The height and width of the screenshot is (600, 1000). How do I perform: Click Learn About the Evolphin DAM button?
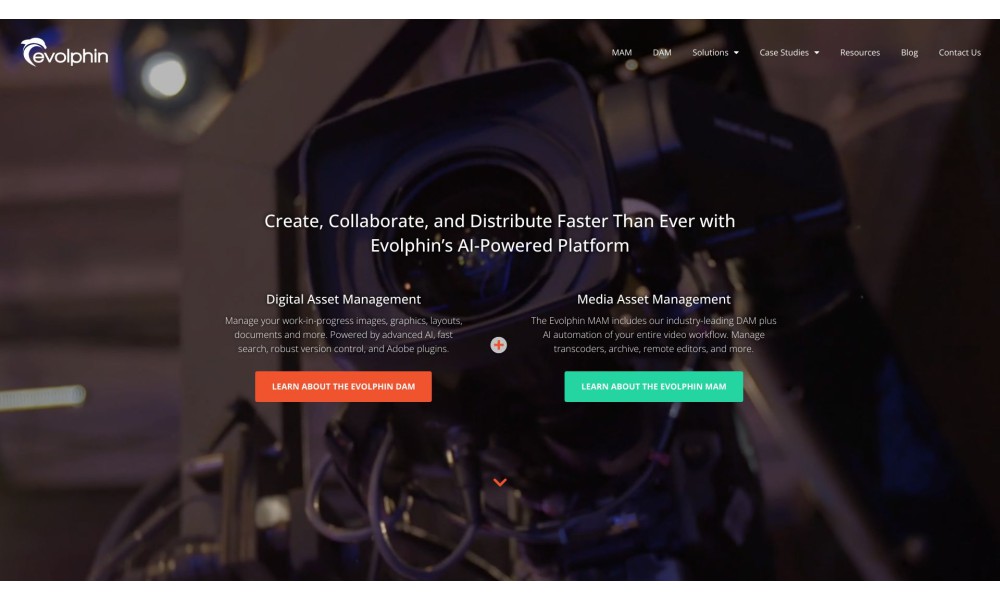(343, 386)
